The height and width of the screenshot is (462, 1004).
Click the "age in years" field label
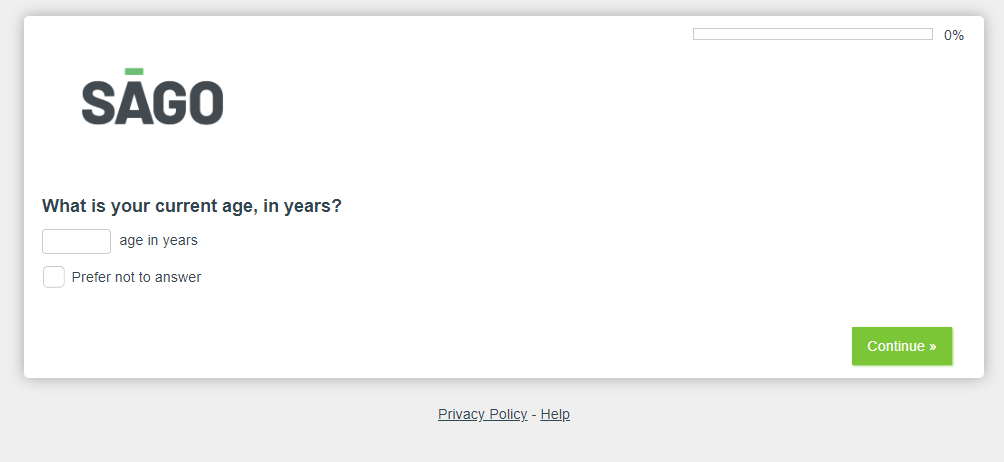point(158,240)
